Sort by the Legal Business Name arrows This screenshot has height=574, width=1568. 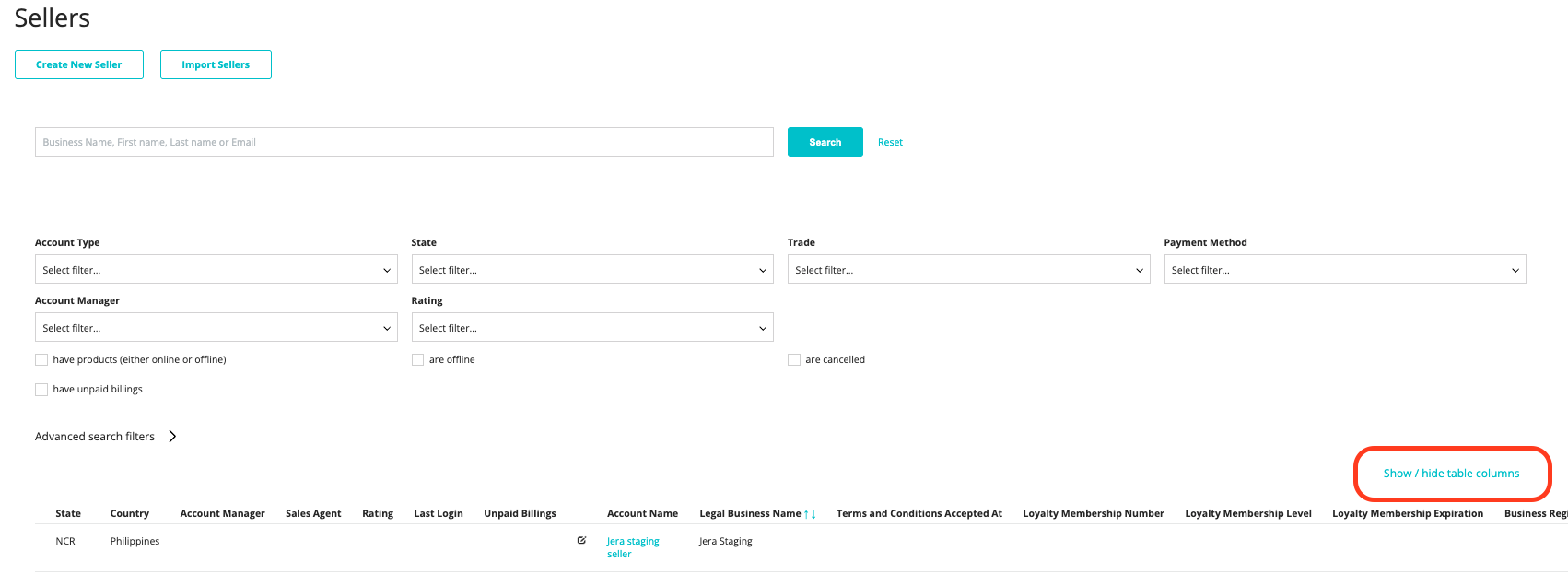point(810,514)
